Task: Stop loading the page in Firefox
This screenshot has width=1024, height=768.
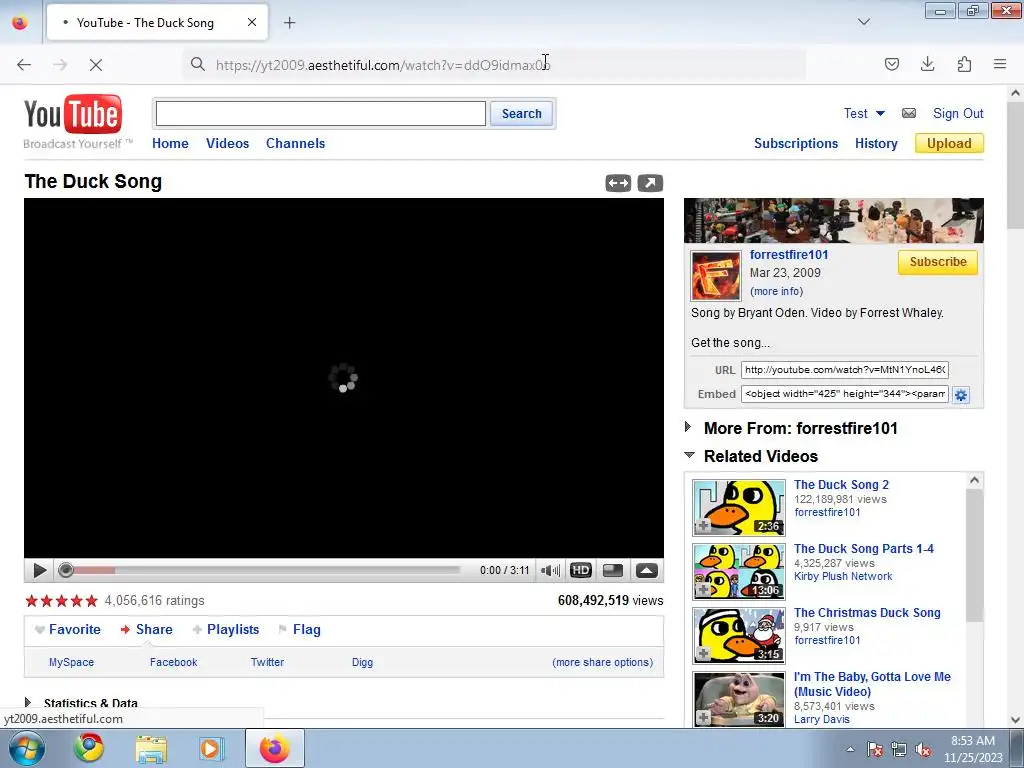Action: click(x=95, y=65)
